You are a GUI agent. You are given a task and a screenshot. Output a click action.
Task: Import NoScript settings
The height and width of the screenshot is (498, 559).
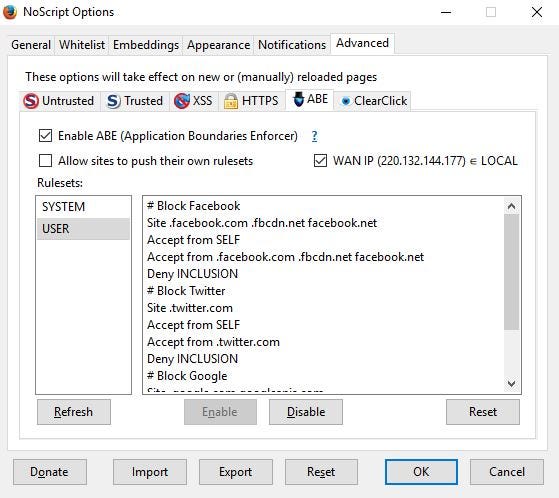(x=150, y=472)
